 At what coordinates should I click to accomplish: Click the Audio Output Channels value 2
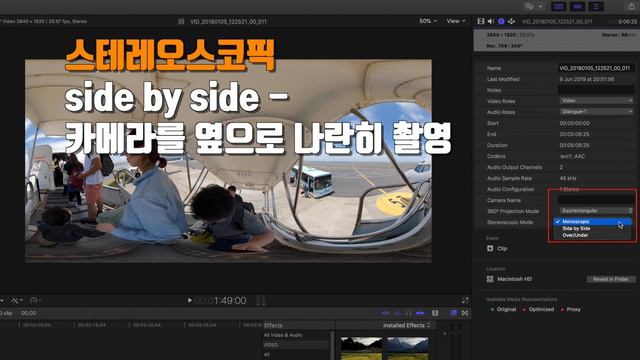click(x=561, y=167)
